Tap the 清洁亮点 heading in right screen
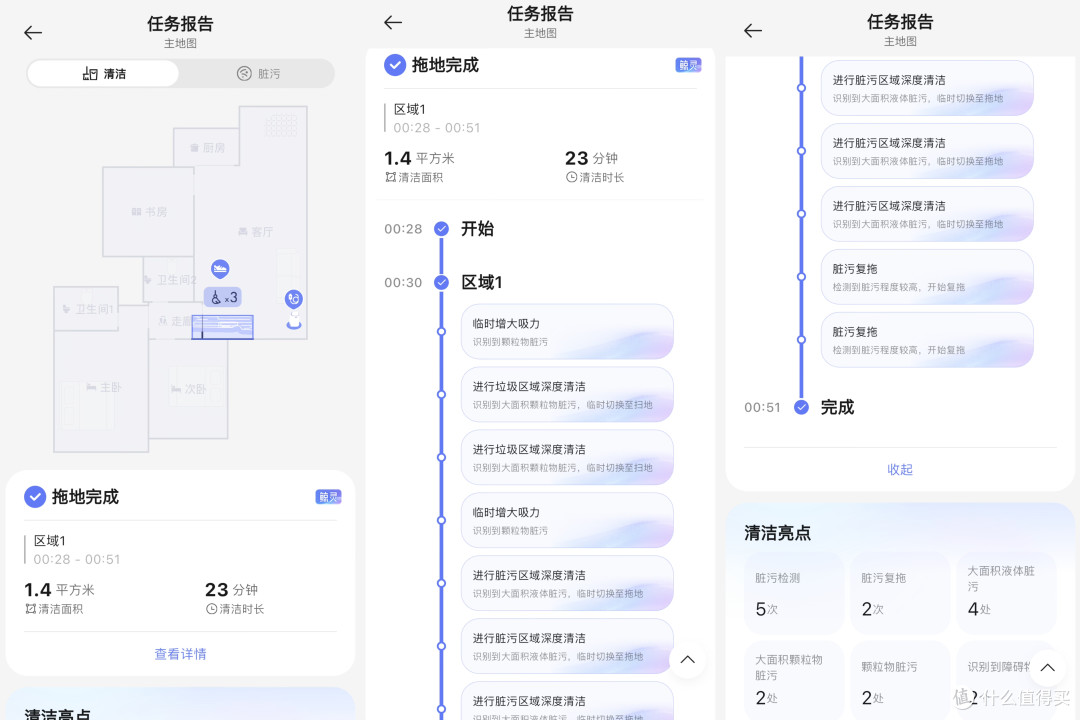This screenshot has height=720, width=1080. click(x=777, y=533)
